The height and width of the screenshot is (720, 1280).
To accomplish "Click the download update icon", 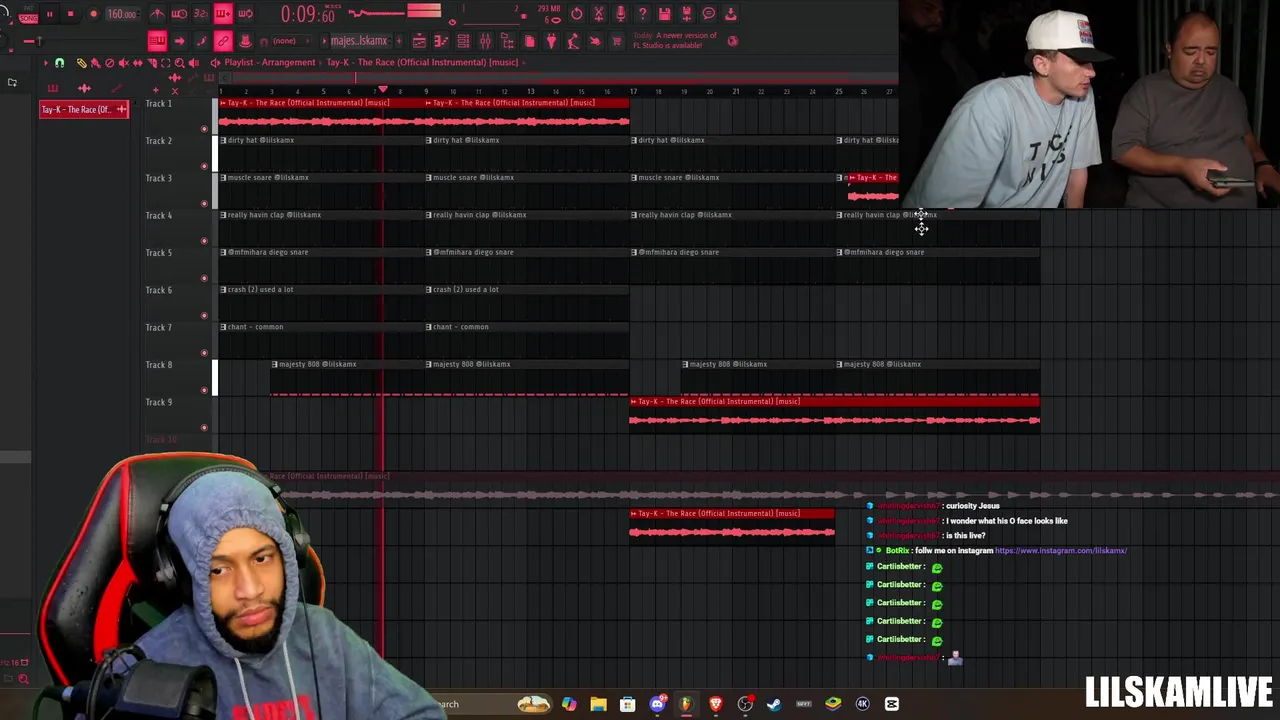I will point(730,13).
